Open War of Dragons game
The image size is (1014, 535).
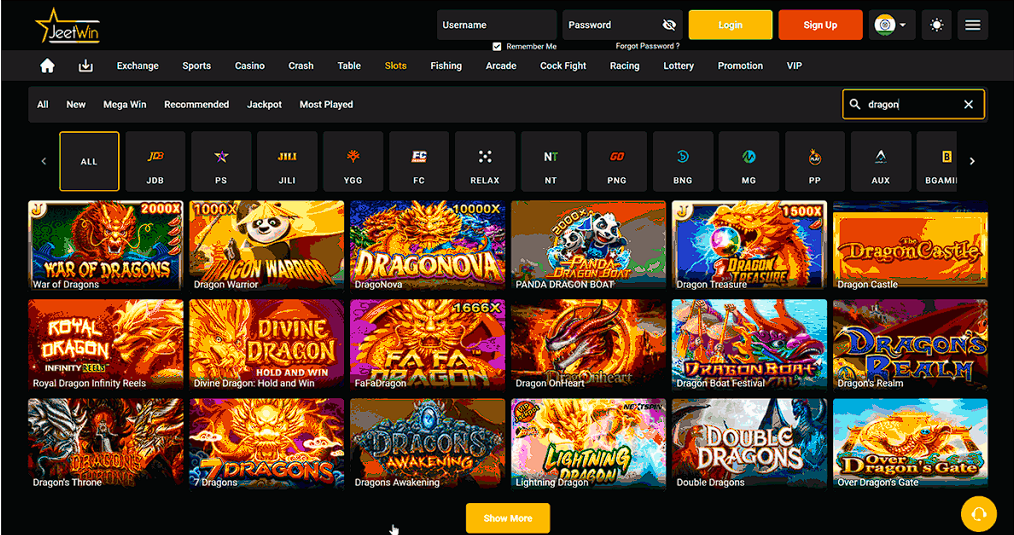coord(105,245)
